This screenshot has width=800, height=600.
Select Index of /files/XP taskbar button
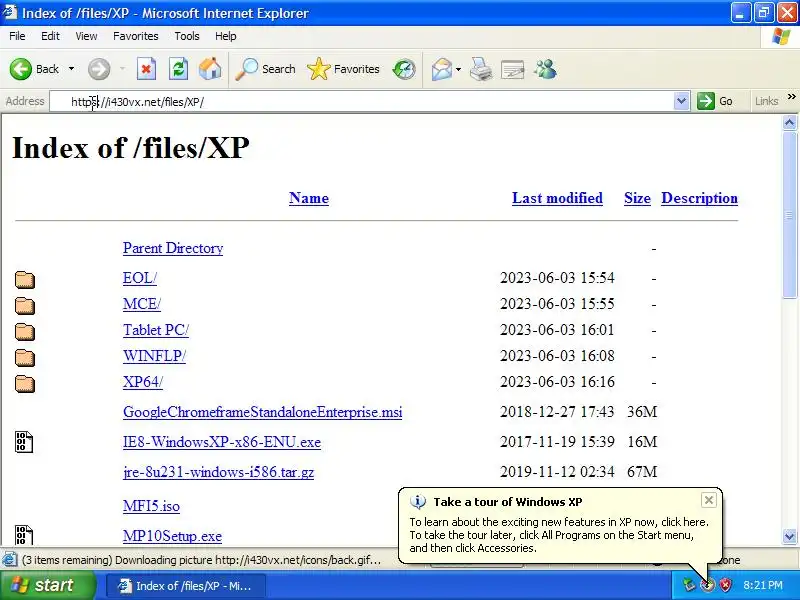(186, 586)
